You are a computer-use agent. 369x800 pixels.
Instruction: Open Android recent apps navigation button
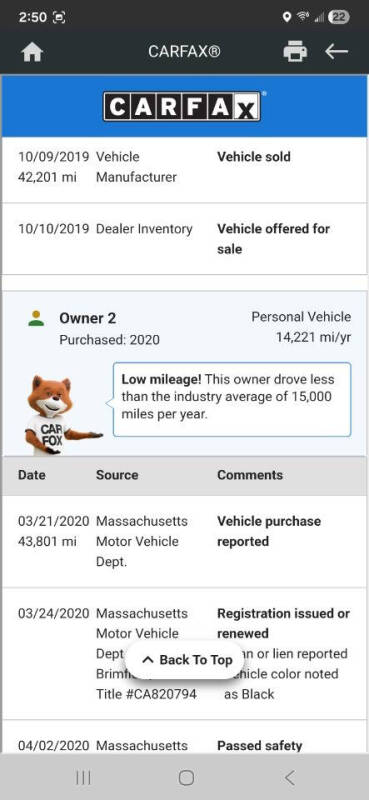(83, 778)
